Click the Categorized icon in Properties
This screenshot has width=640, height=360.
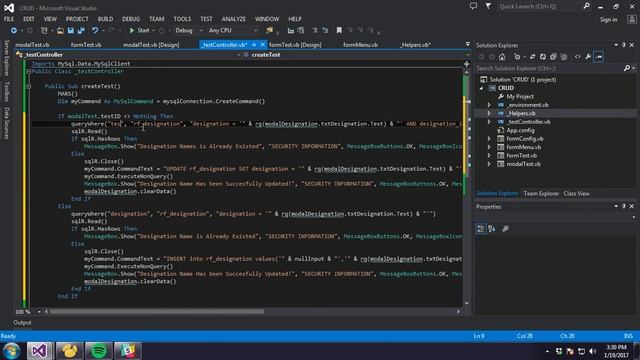[481, 229]
